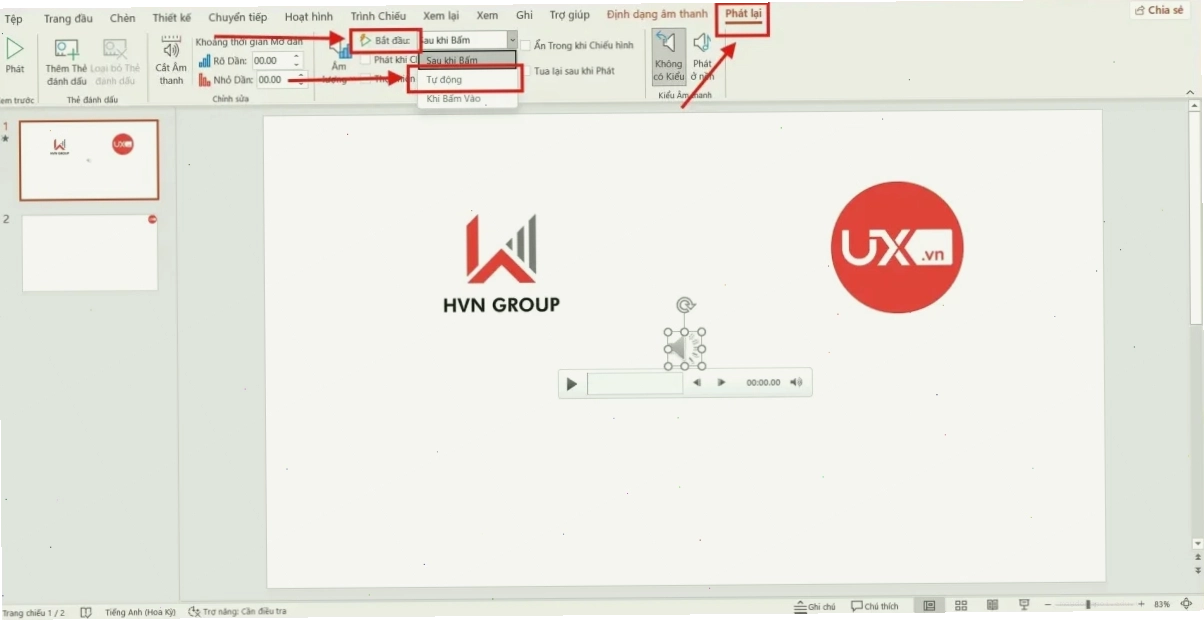Viewport: 1204px width, 620px height.
Task: Select the speaker audio icon on the slide
Action: pos(685,348)
